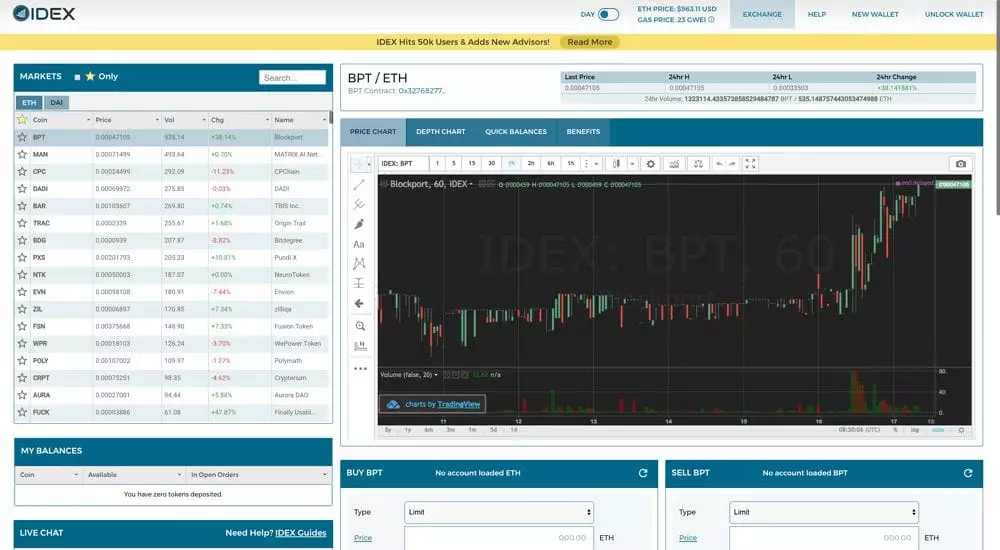Image resolution: width=1000 pixels, height=550 pixels.
Task: Open the IDEX Guides link
Action: click(x=301, y=533)
